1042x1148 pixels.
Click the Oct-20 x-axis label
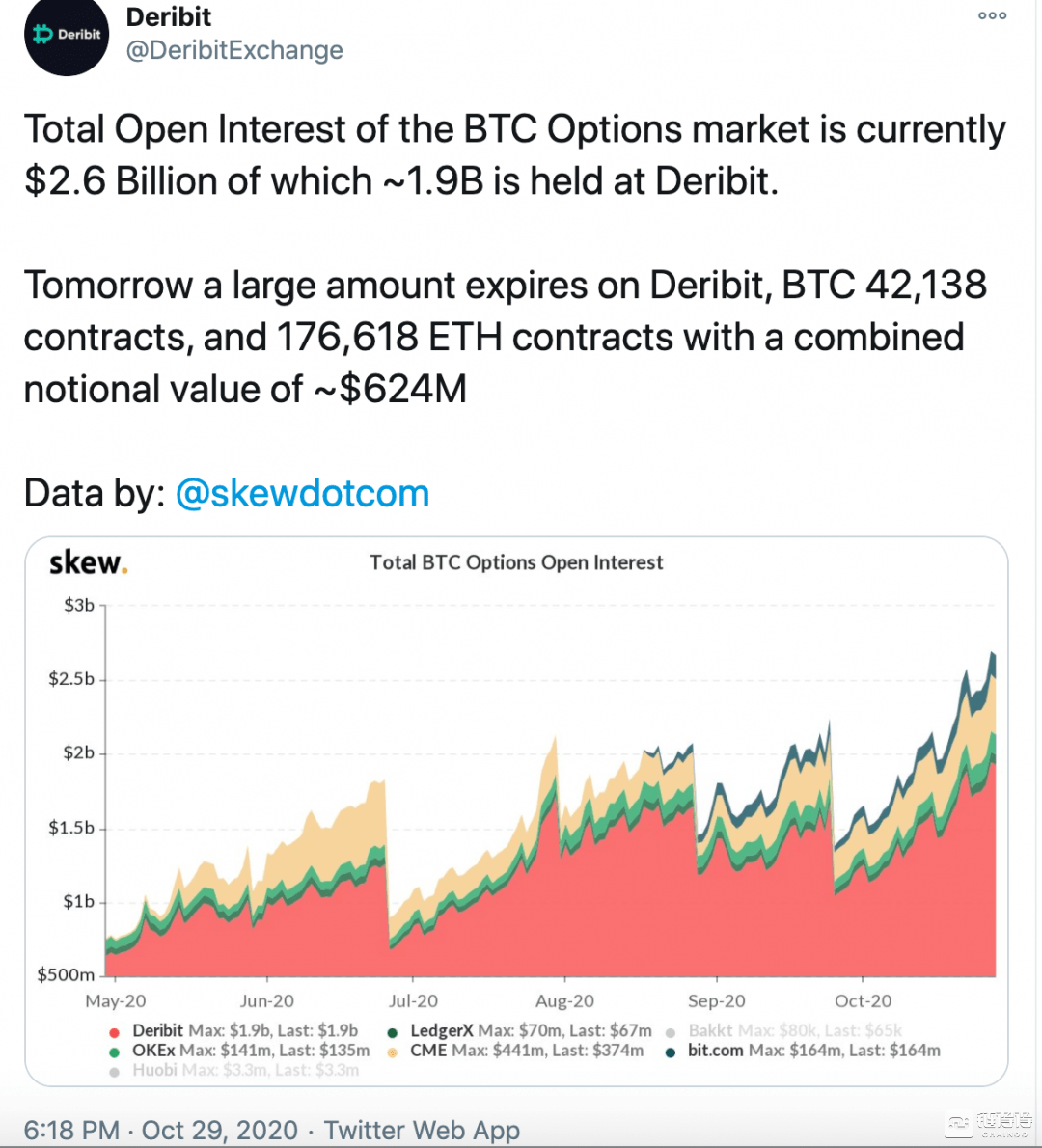[x=863, y=1001]
